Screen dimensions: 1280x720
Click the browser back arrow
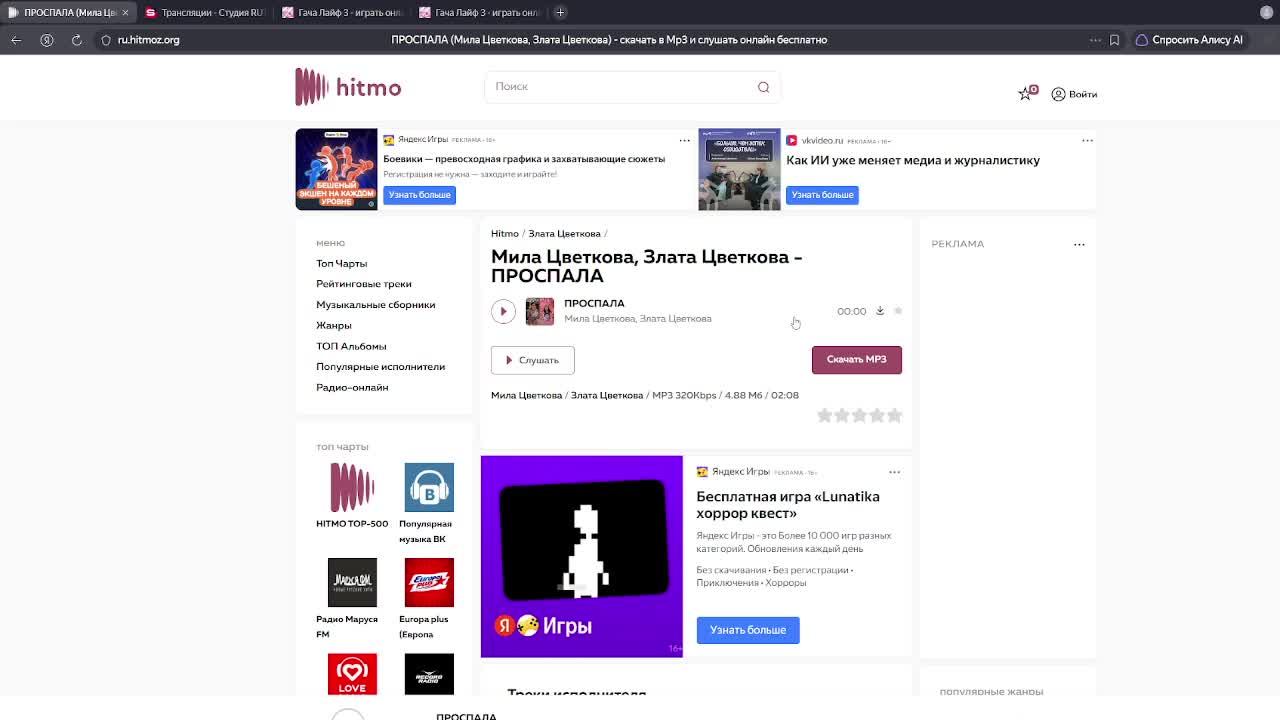[16, 40]
